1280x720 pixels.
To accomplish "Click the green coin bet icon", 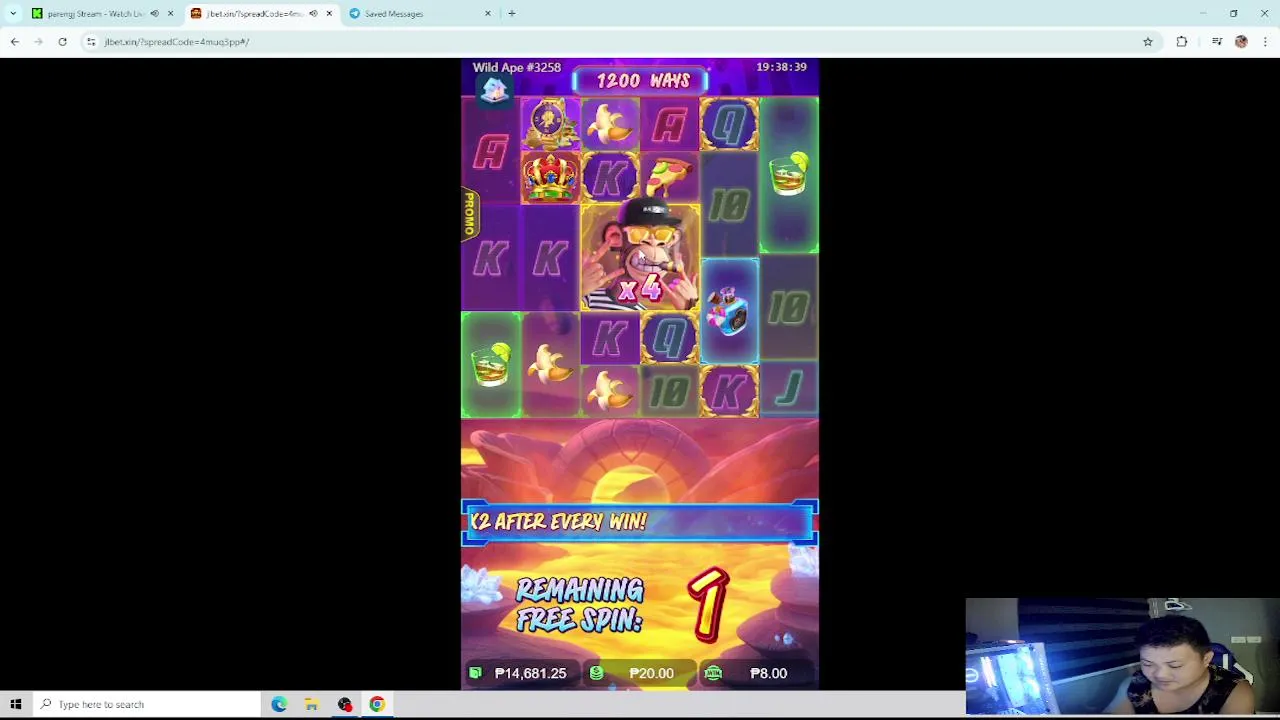I will (597, 673).
